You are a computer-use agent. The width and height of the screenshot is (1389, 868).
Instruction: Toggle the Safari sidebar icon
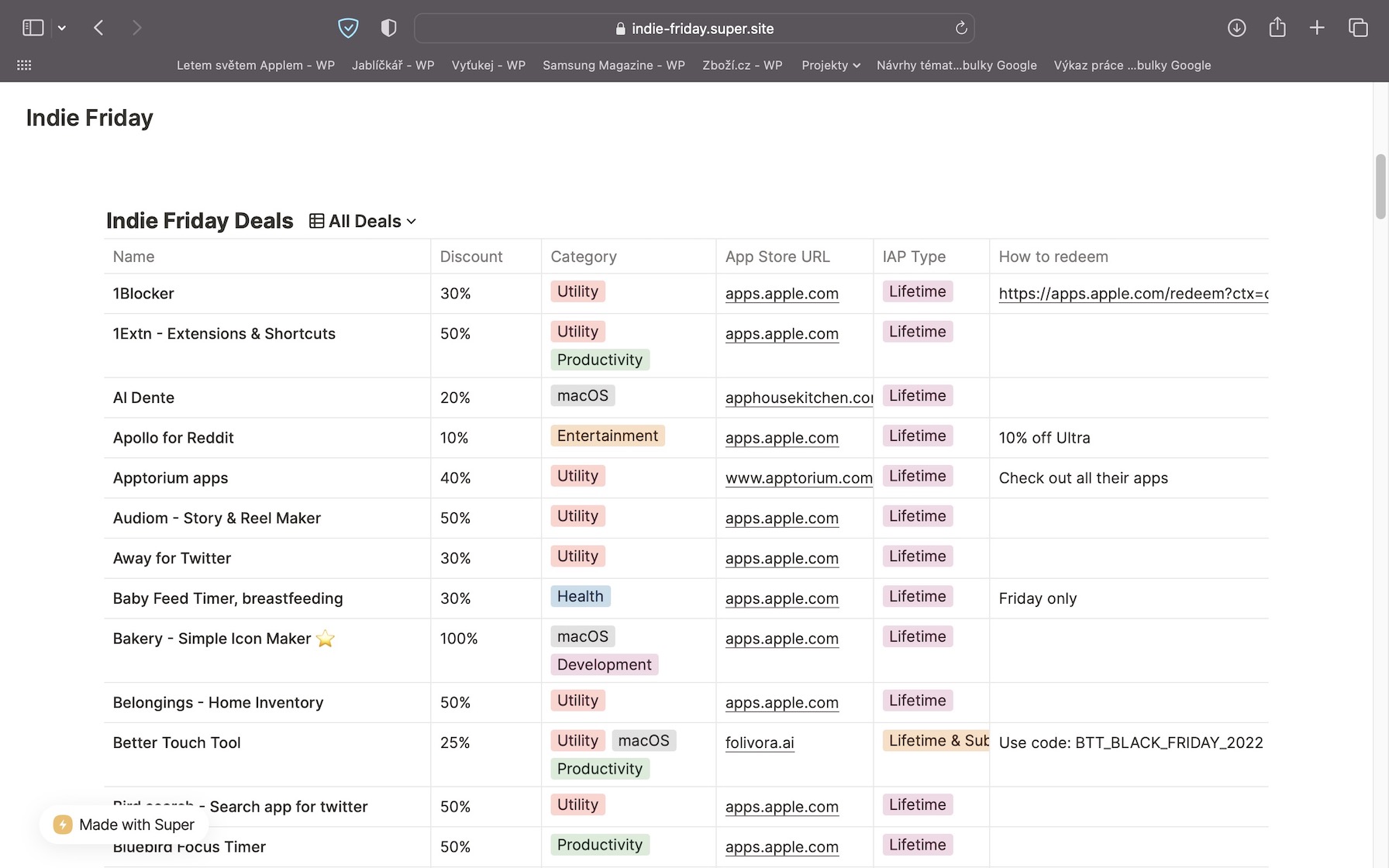tap(33, 28)
